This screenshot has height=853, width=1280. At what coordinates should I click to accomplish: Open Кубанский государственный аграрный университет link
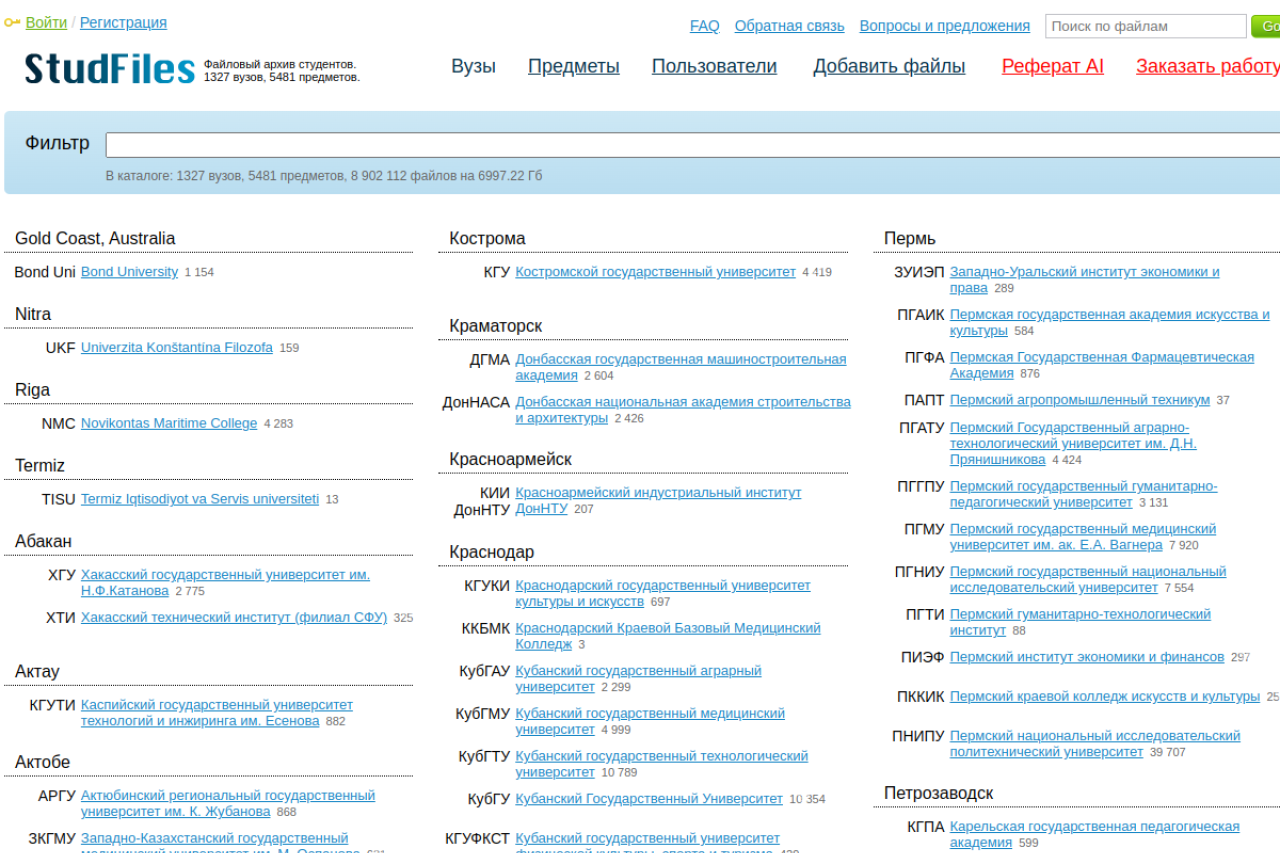639,679
